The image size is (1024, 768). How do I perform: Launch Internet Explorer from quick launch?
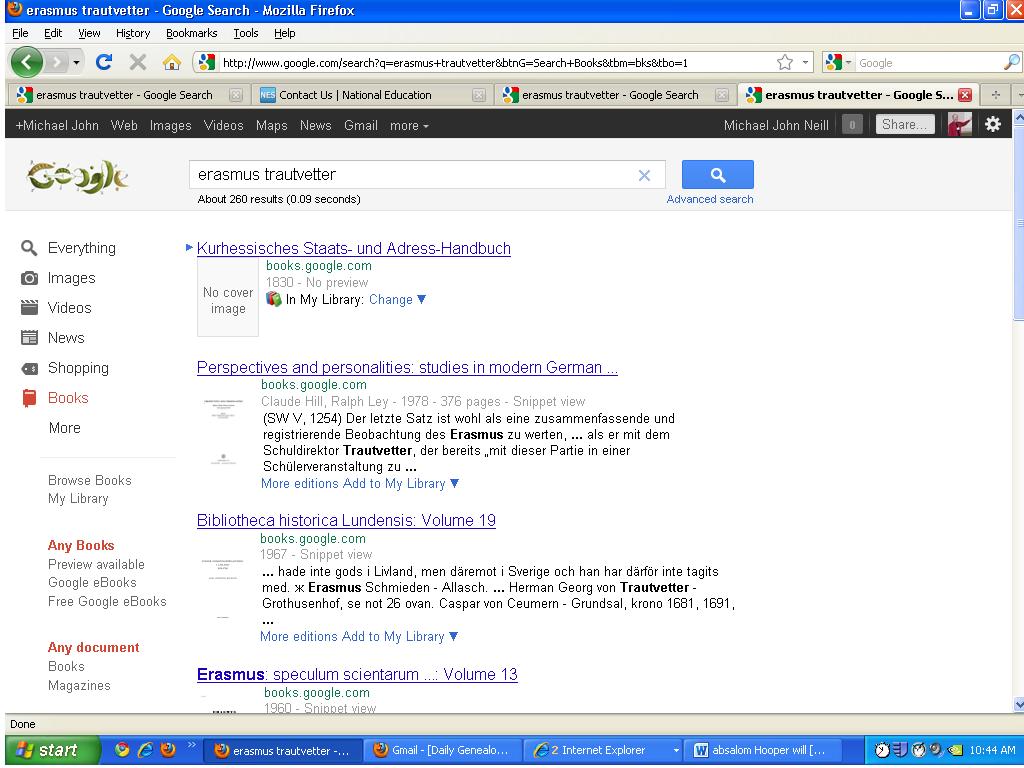[145, 749]
